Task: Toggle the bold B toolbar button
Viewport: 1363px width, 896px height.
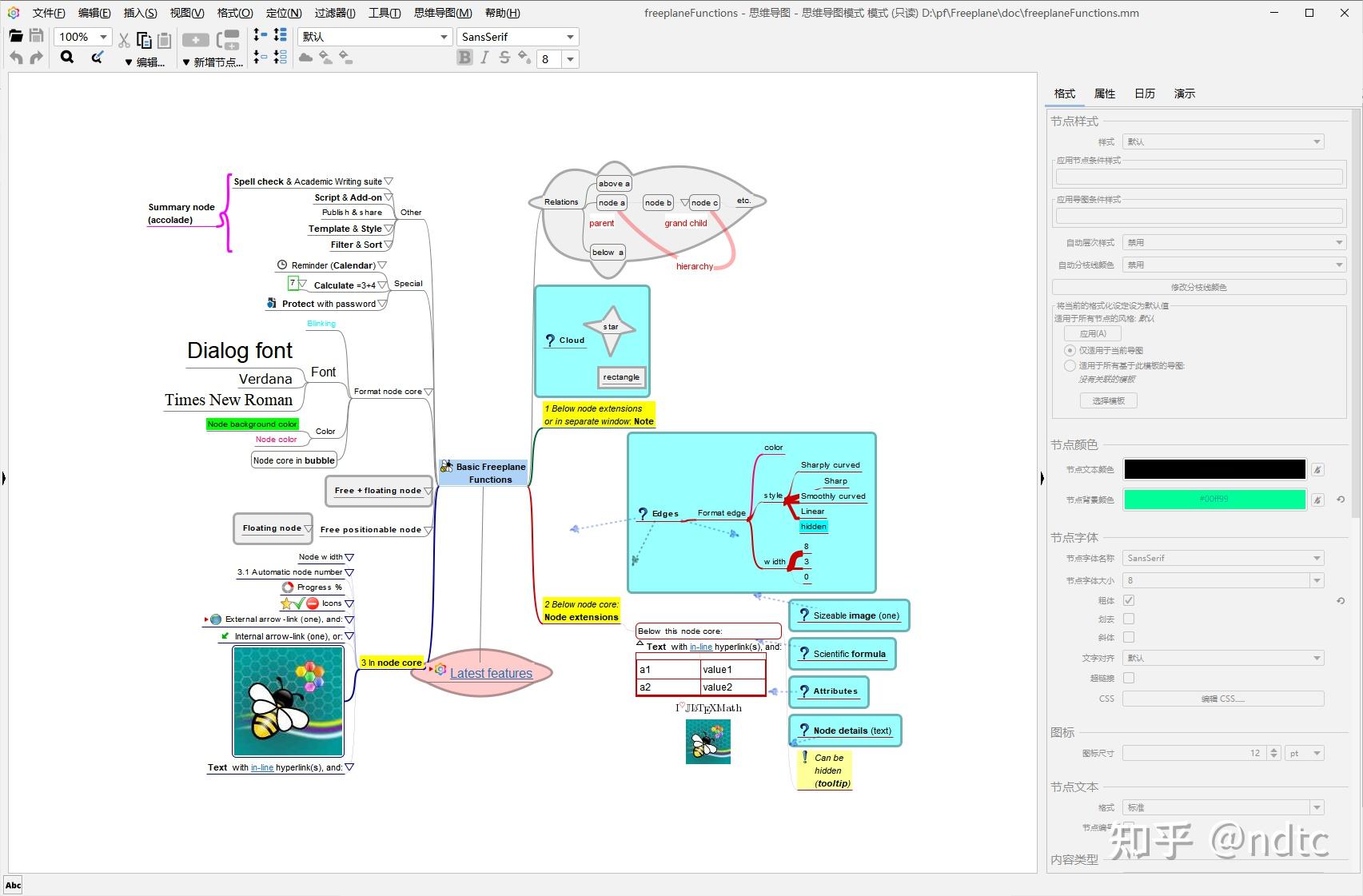Action: tap(464, 58)
